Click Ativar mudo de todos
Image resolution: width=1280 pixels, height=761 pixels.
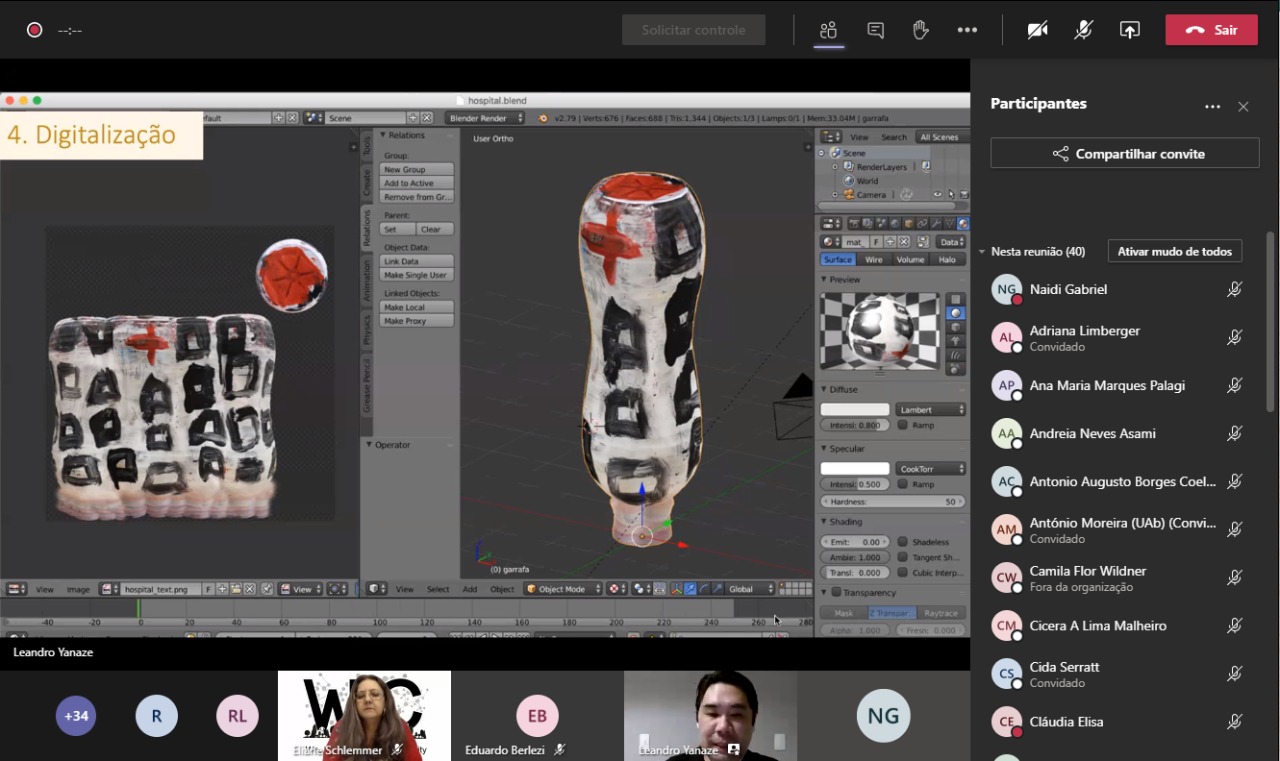[x=1175, y=251]
